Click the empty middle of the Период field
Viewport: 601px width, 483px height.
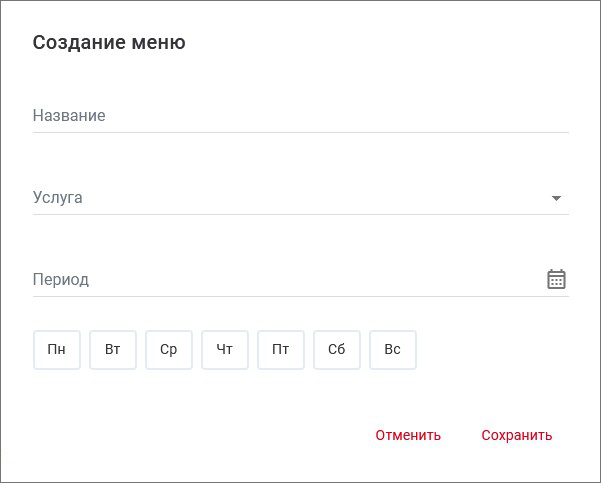coord(300,280)
